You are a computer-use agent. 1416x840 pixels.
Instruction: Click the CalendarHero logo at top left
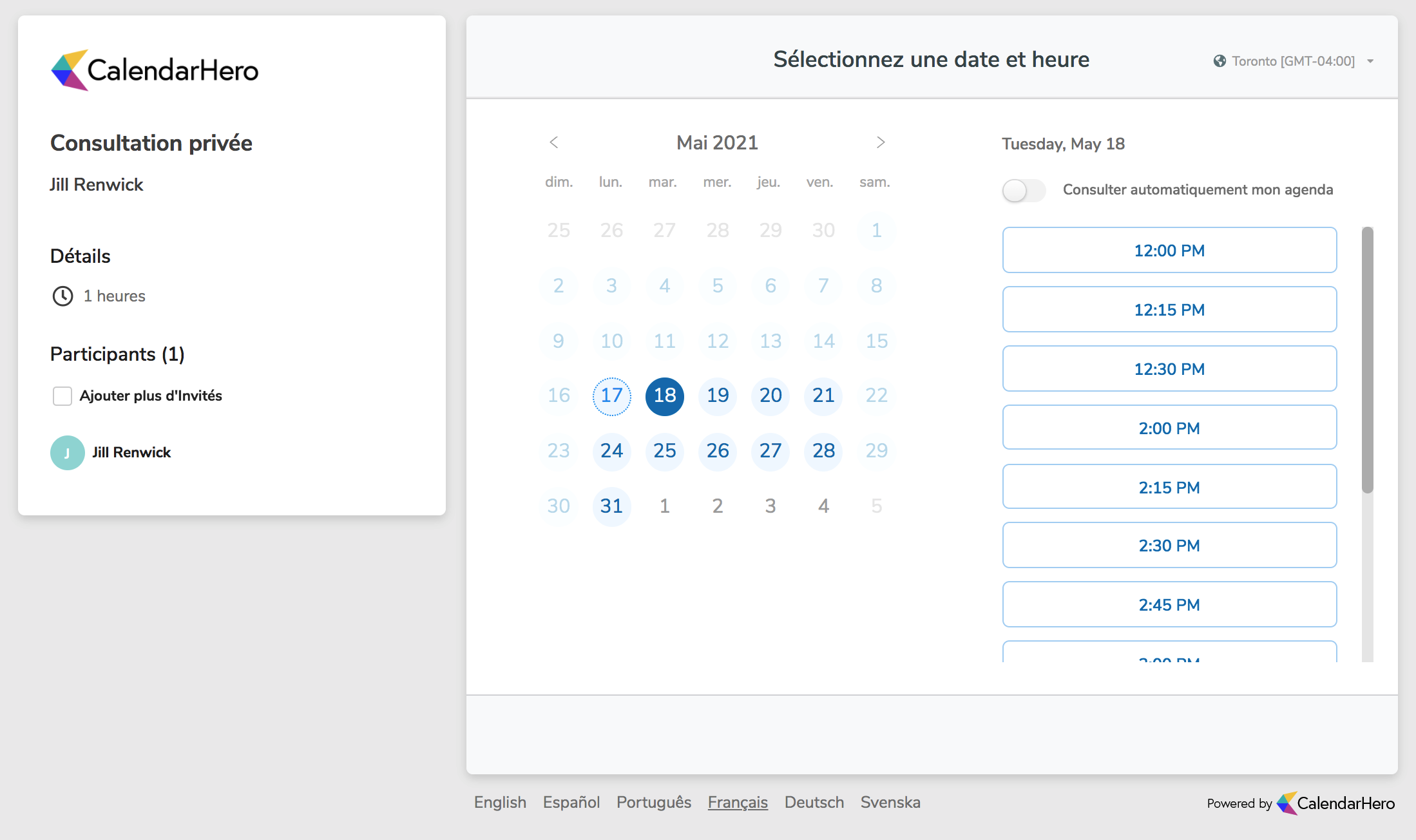[155, 70]
